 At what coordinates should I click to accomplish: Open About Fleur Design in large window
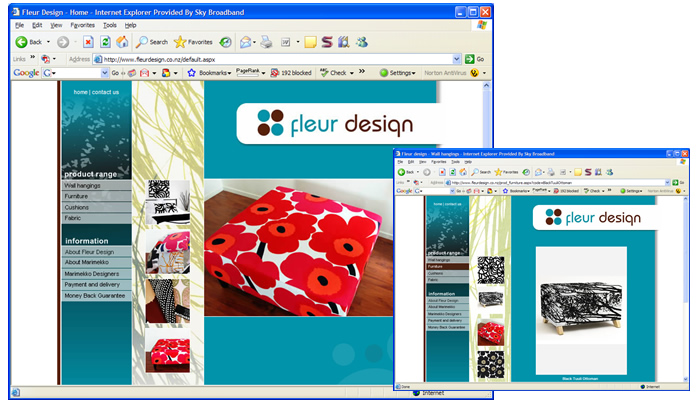96,252
